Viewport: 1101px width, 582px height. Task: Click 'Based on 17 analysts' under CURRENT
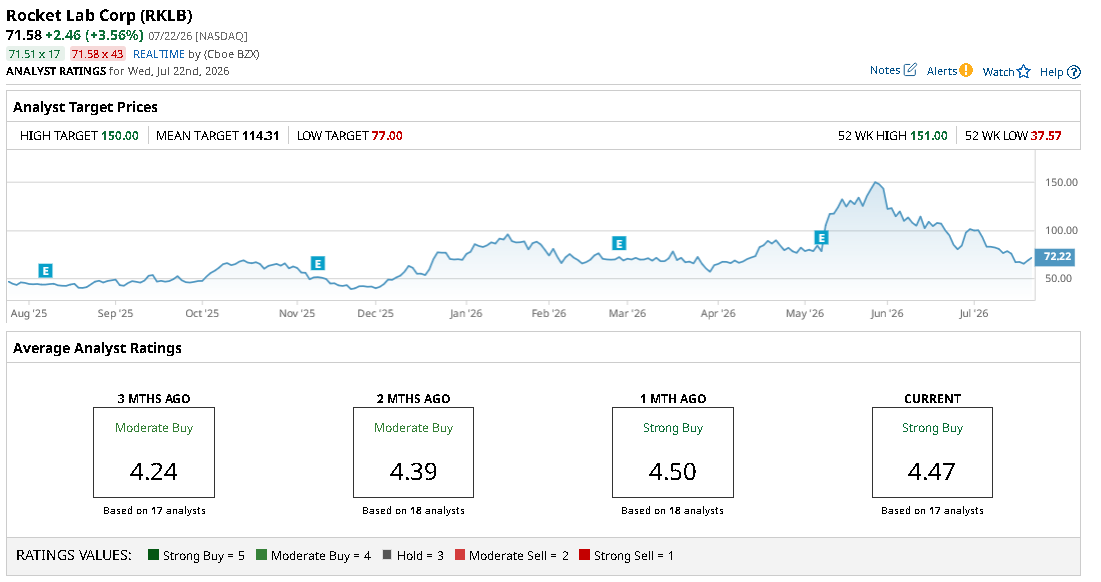(x=932, y=510)
